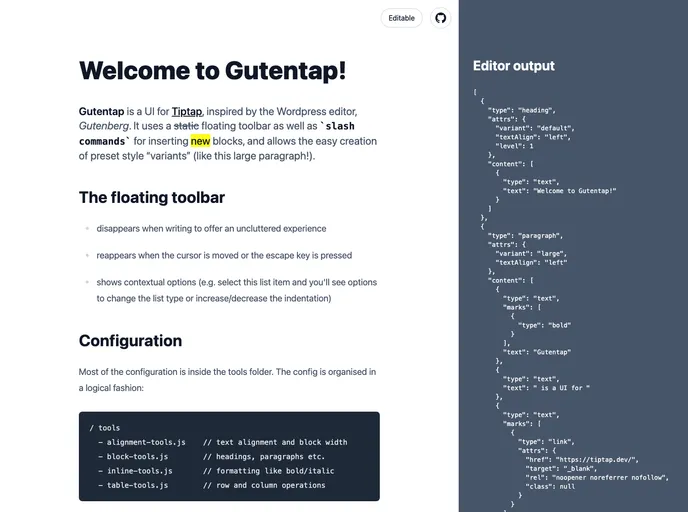Image resolution: width=688 pixels, height=512 pixels.
Task: Click the paragraph starting Most of the configuration
Action: click(227, 380)
